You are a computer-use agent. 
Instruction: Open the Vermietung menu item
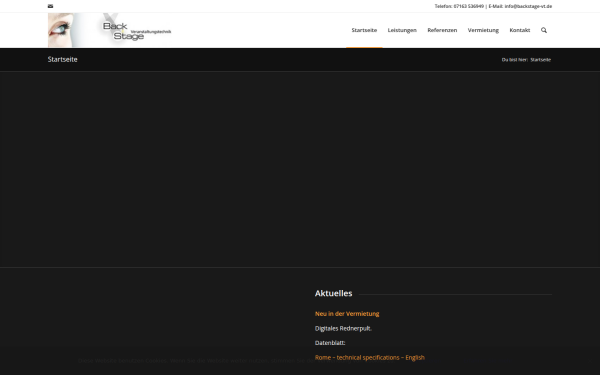click(483, 30)
